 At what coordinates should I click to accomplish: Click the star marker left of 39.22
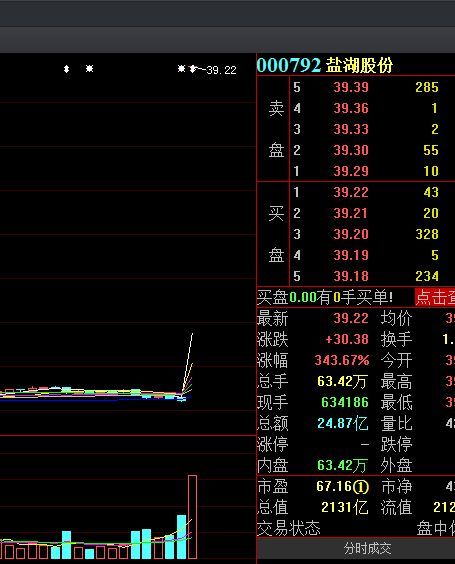coord(181,68)
